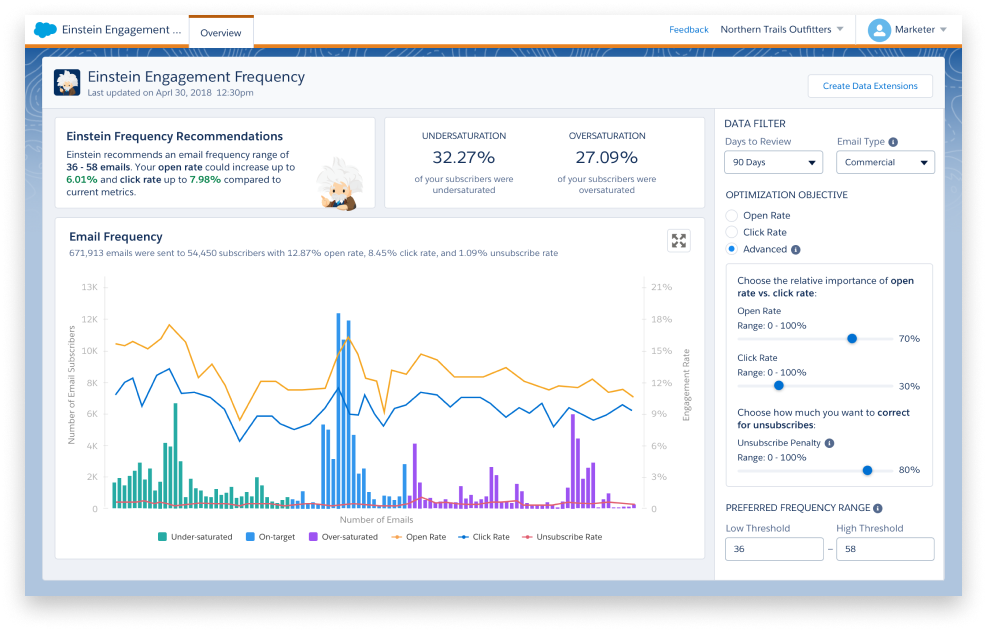The image size is (987, 631).
Task: Click the Create Data Extensions button
Action: (x=870, y=86)
